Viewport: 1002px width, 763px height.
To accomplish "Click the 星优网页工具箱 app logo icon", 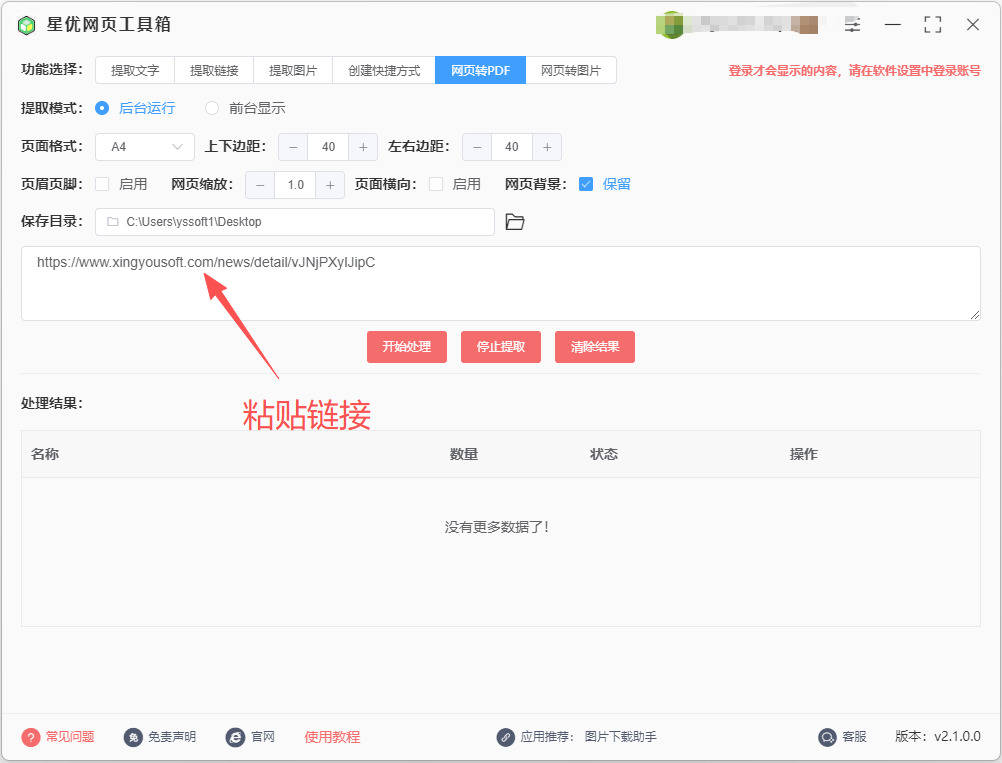I will point(26,25).
